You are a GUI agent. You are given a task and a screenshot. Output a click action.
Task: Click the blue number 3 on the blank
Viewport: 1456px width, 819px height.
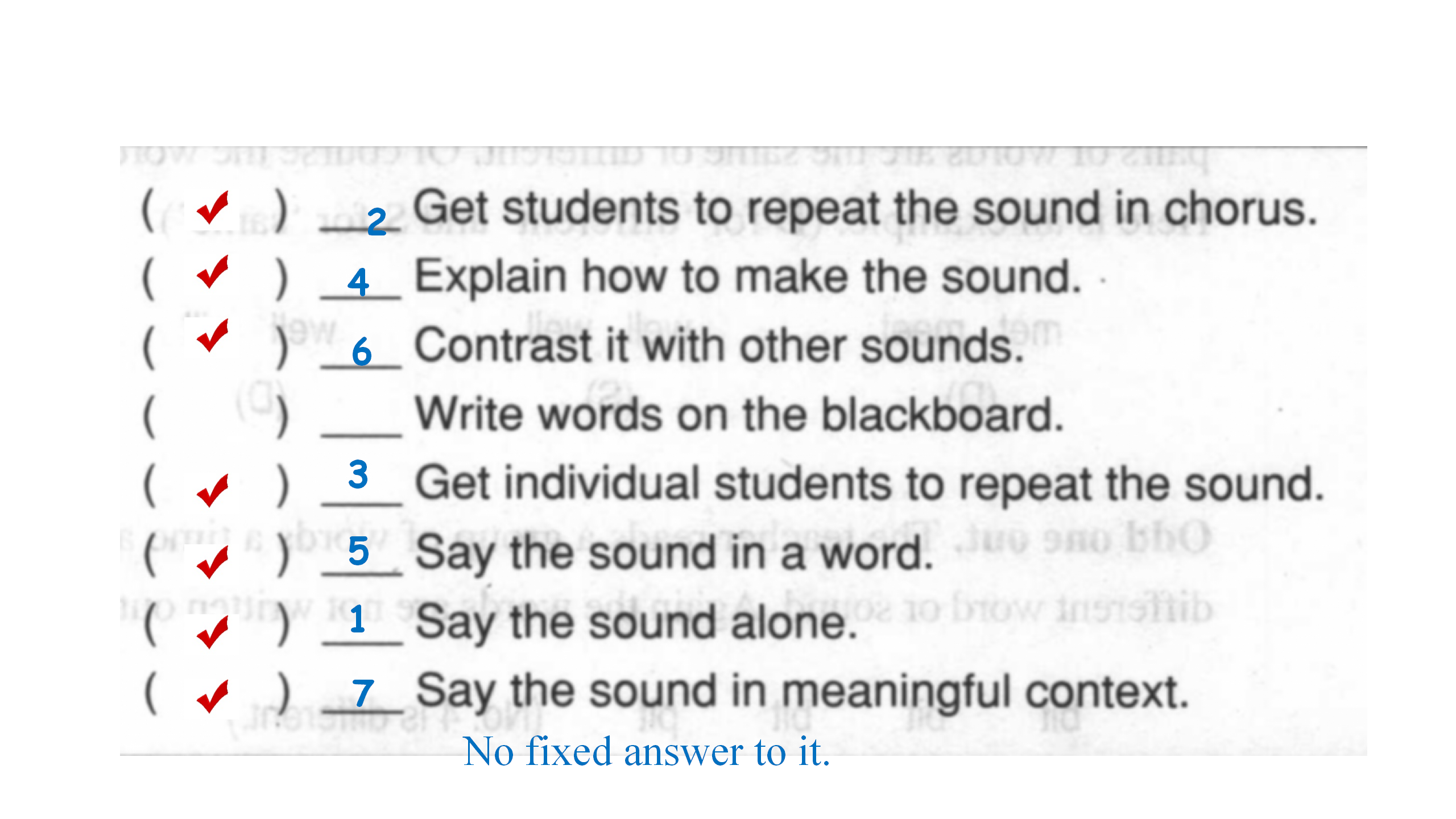[358, 474]
